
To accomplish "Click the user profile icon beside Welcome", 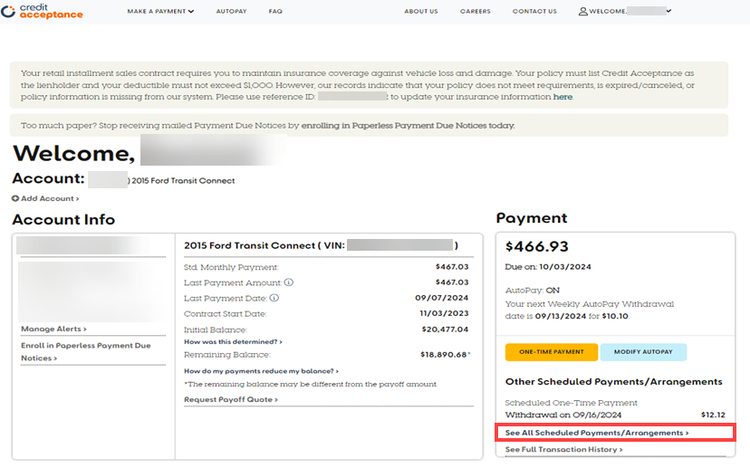I will (583, 11).
